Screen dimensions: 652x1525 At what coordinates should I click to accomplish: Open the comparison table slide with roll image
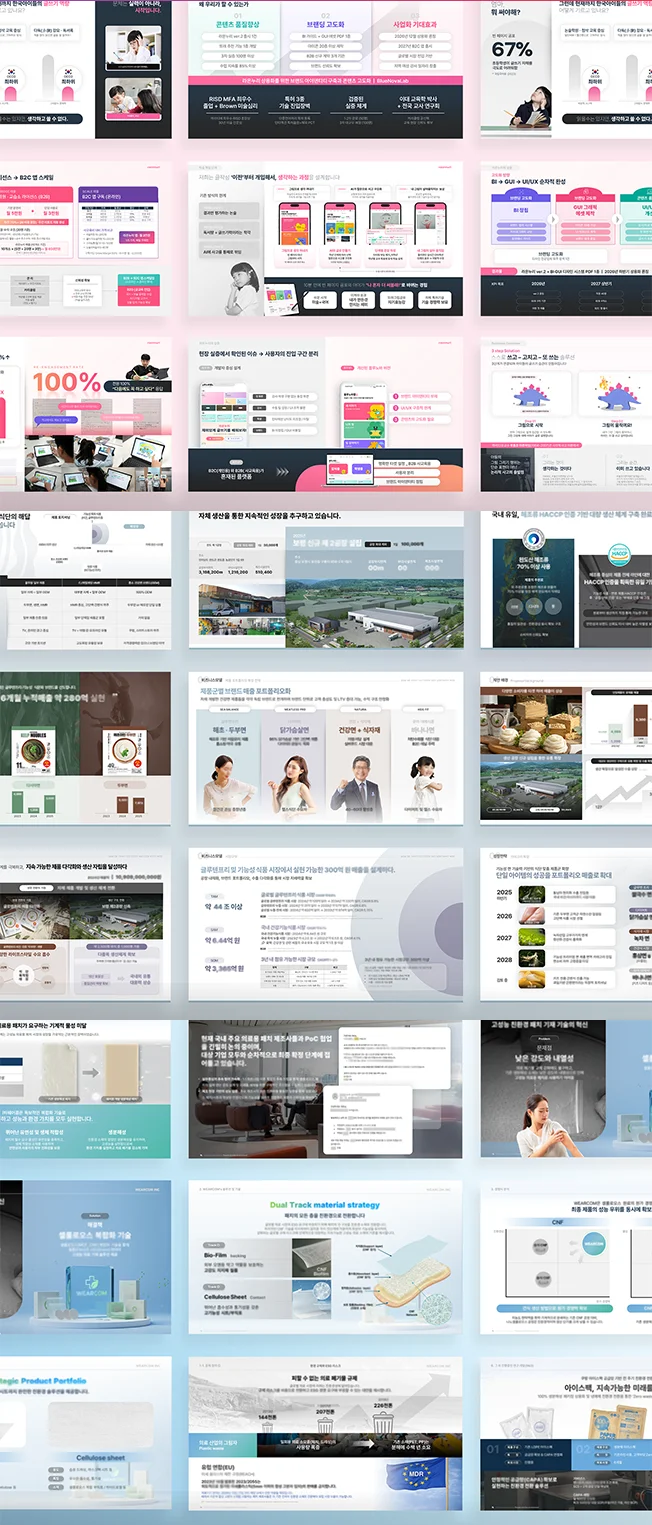click(86, 579)
